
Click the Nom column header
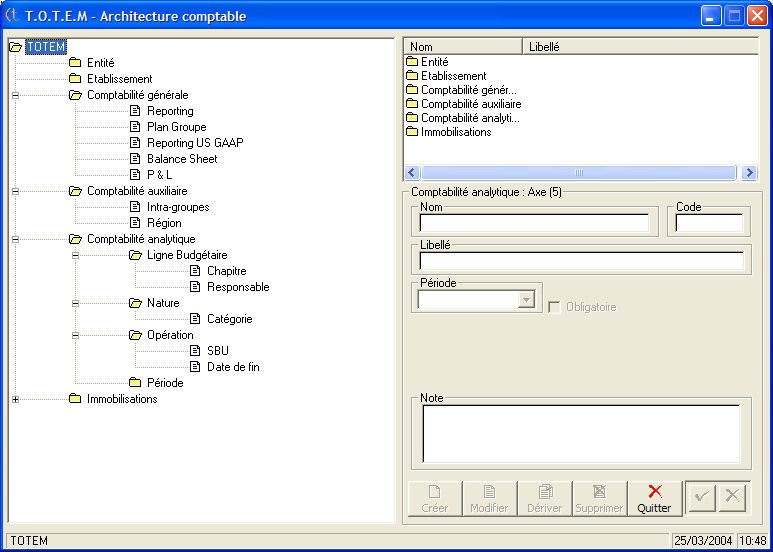463,46
